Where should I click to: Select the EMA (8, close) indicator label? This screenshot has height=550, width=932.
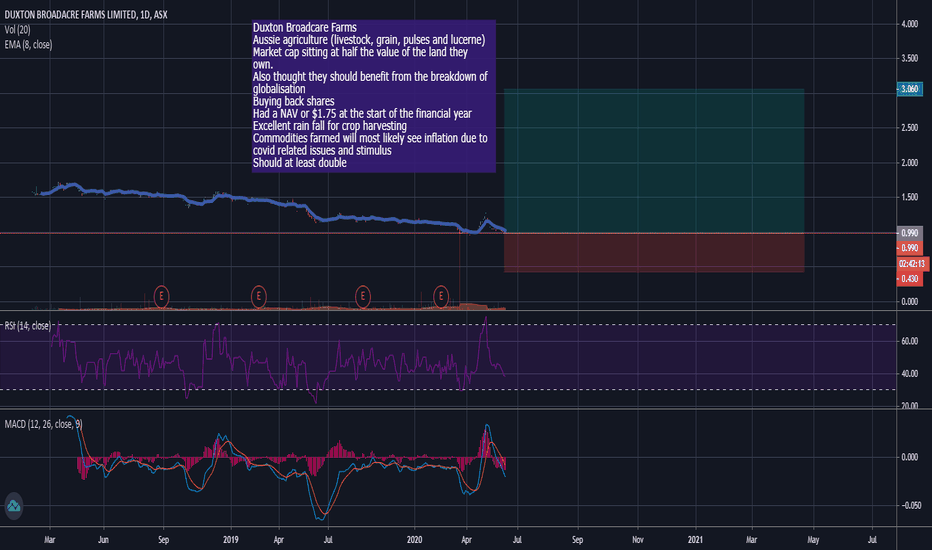(x=28, y=45)
